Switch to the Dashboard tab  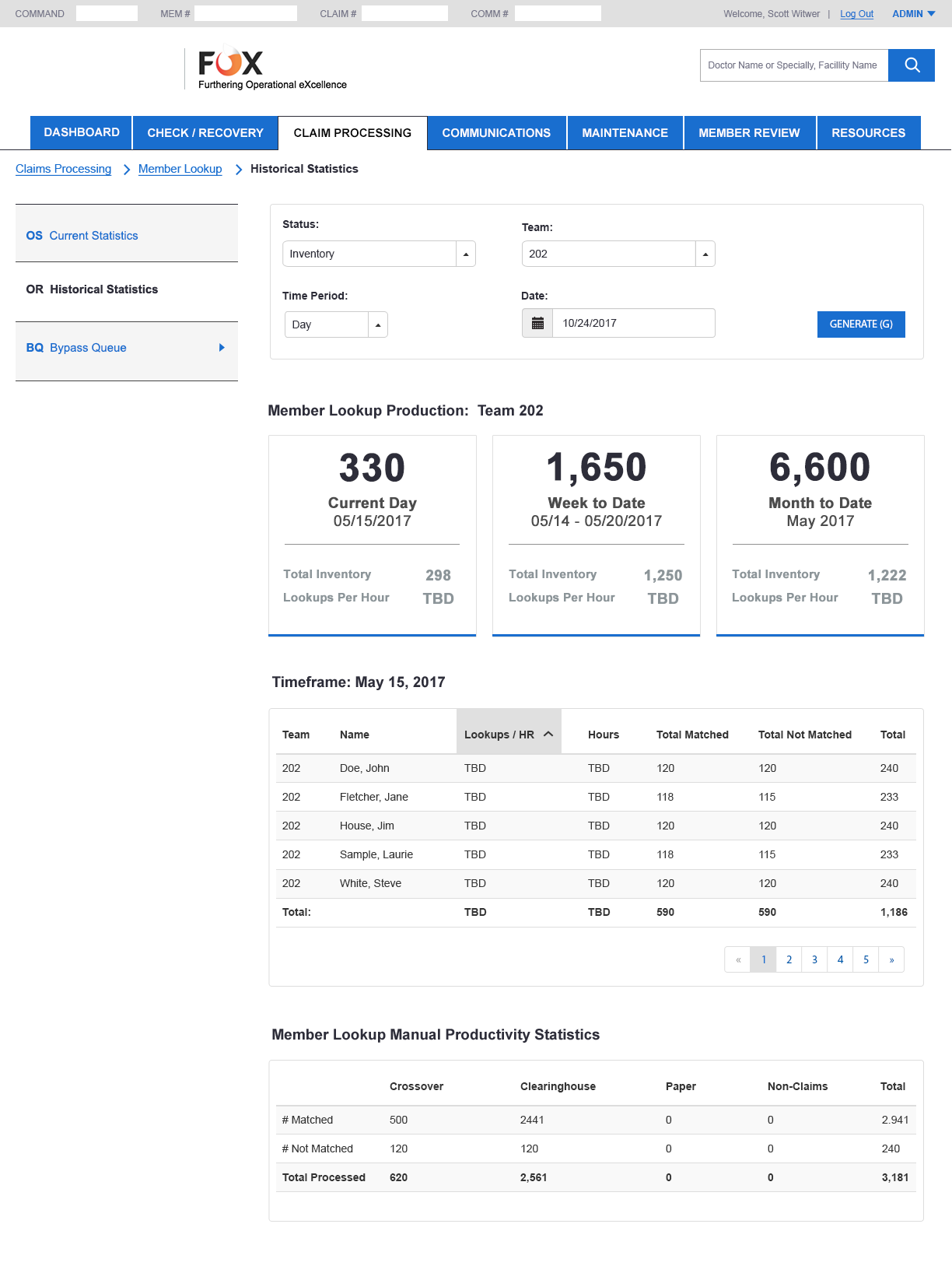click(x=82, y=132)
